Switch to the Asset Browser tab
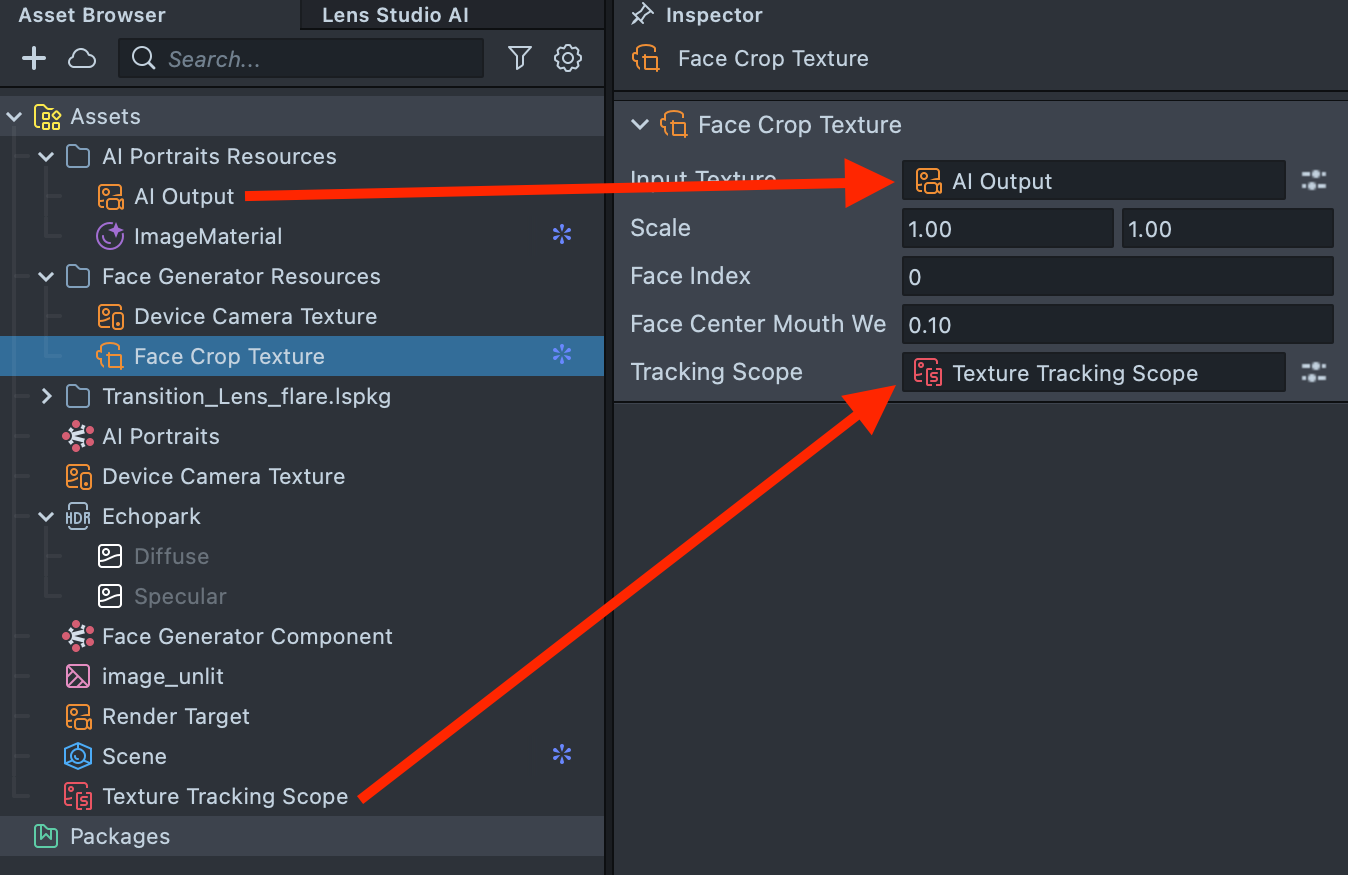Viewport: 1348px width, 875px height. coord(92,15)
